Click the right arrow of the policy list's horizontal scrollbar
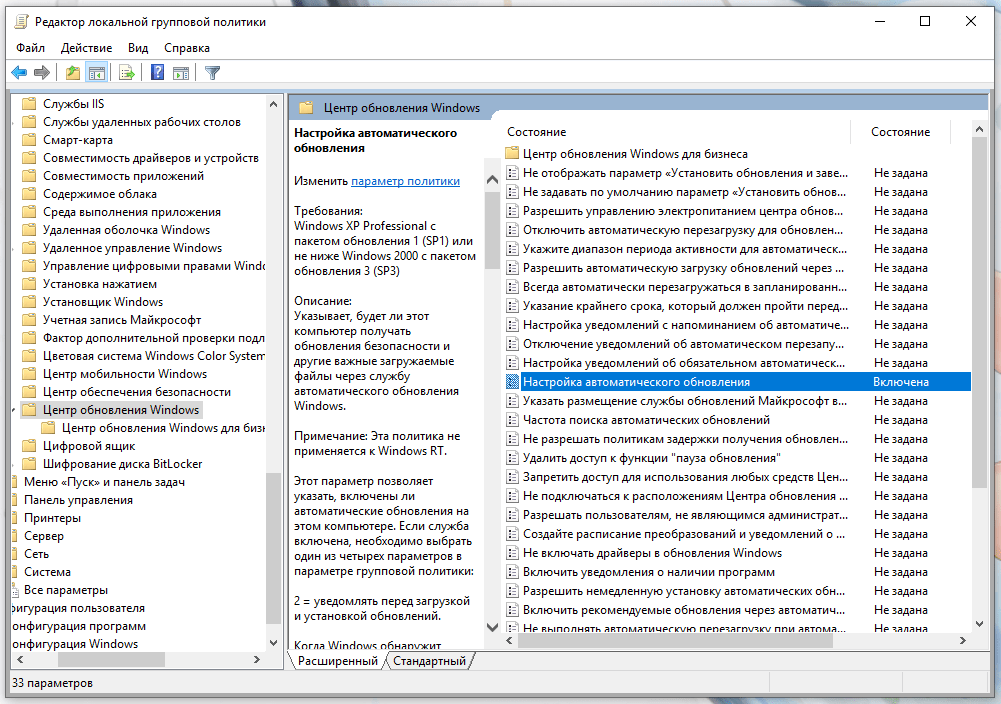 [x=963, y=640]
